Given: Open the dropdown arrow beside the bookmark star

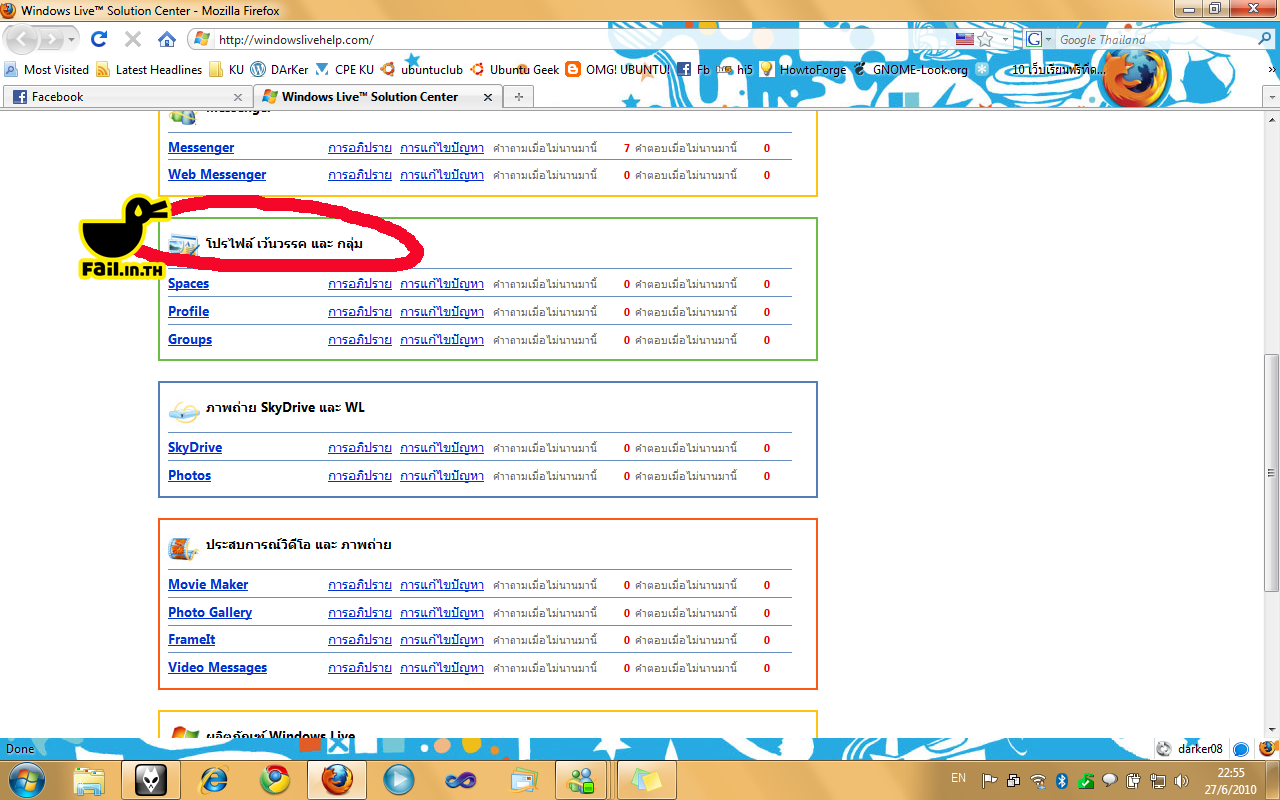Looking at the screenshot, I should click(x=1003, y=39).
